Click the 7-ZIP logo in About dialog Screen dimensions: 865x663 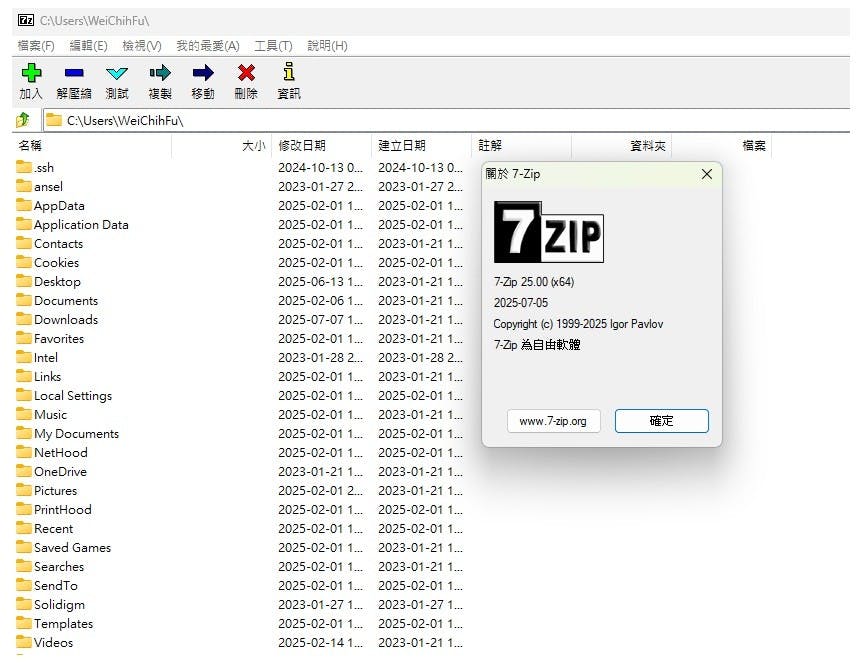pyautogui.click(x=548, y=232)
